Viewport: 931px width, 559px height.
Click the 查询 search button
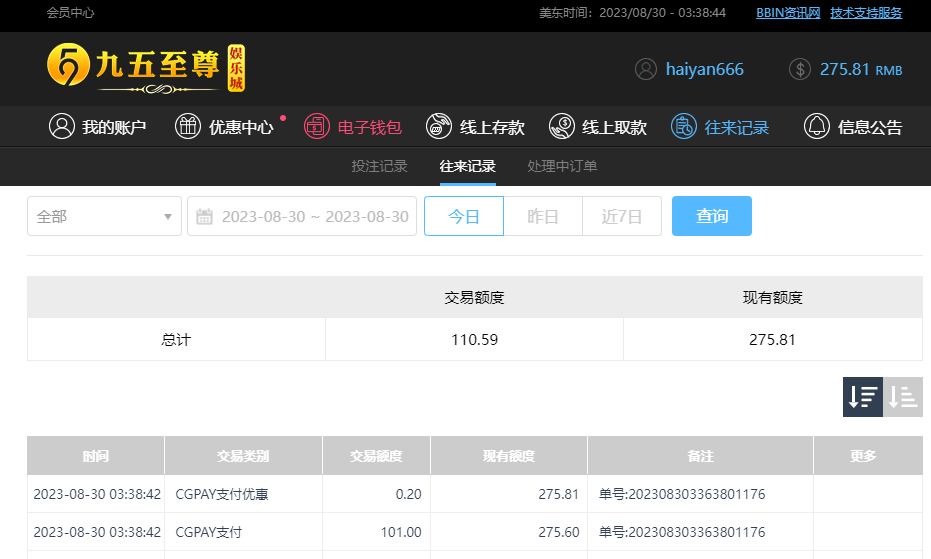pos(712,216)
